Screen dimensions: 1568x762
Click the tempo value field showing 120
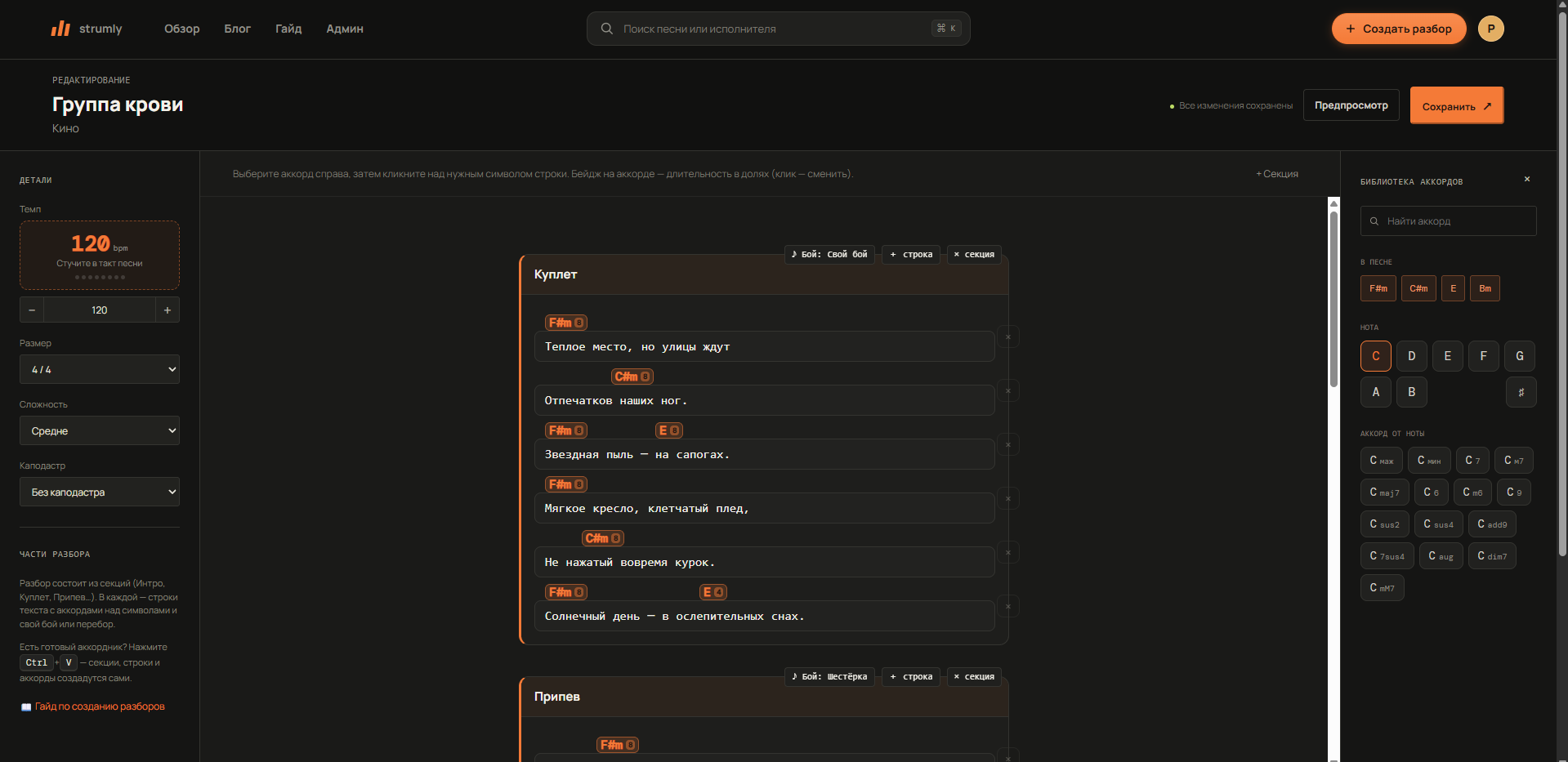[x=100, y=310]
